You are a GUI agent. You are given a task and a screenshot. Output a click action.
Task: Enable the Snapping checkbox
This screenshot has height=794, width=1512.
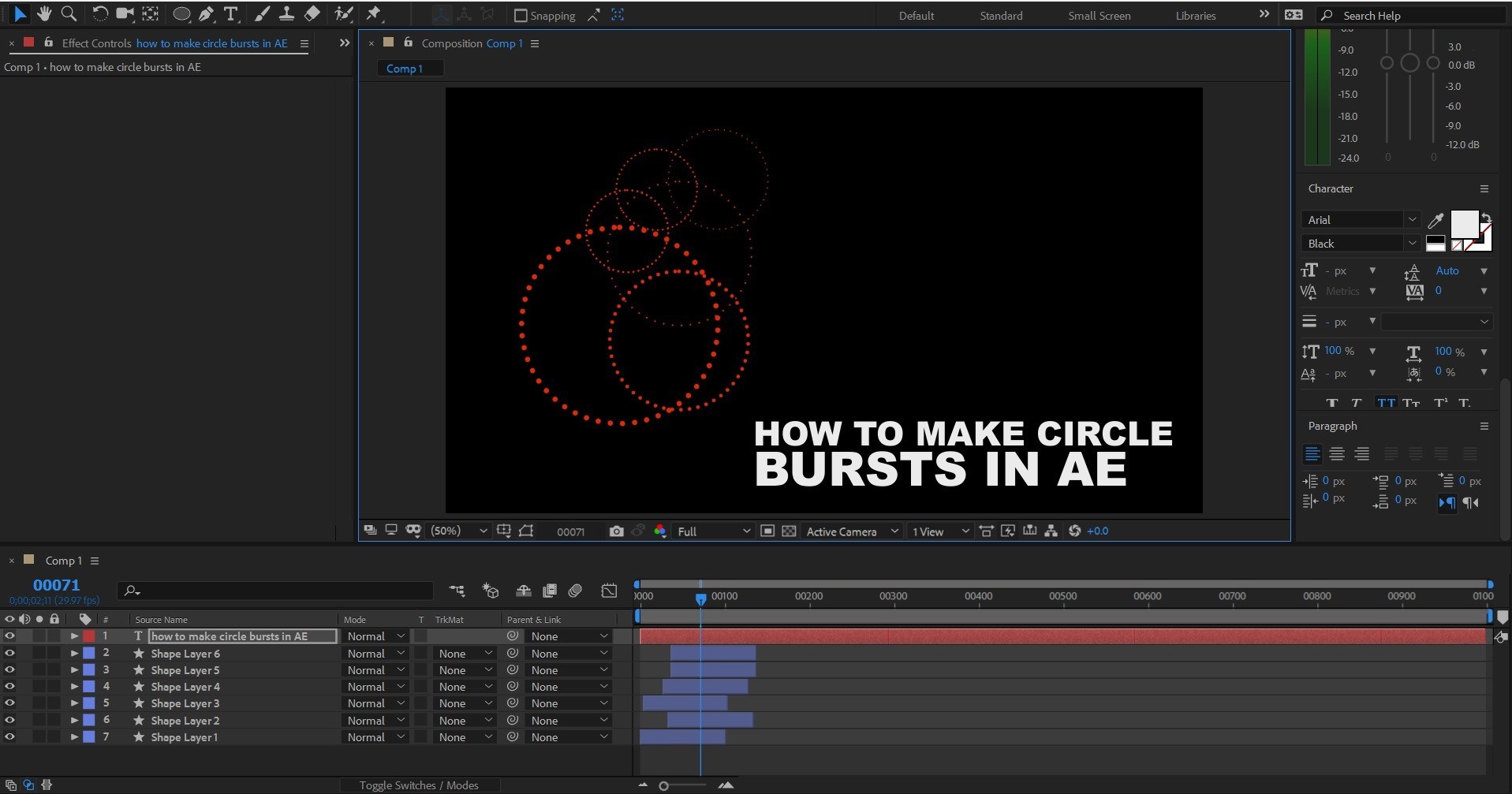pyautogui.click(x=521, y=15)
